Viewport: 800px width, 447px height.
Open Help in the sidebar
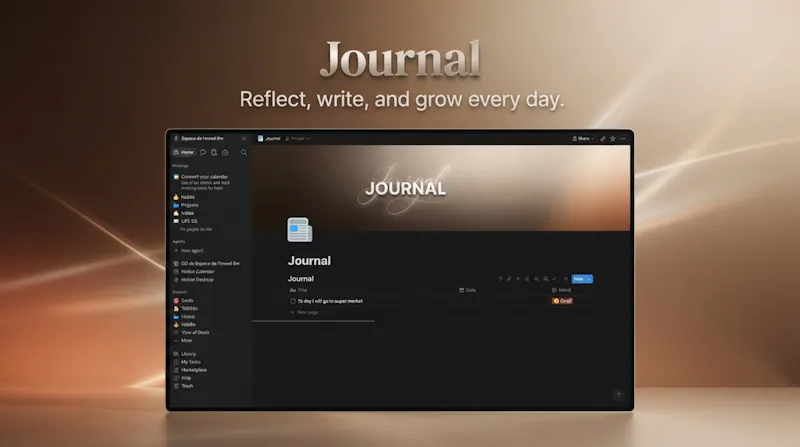tap(183, 378)
